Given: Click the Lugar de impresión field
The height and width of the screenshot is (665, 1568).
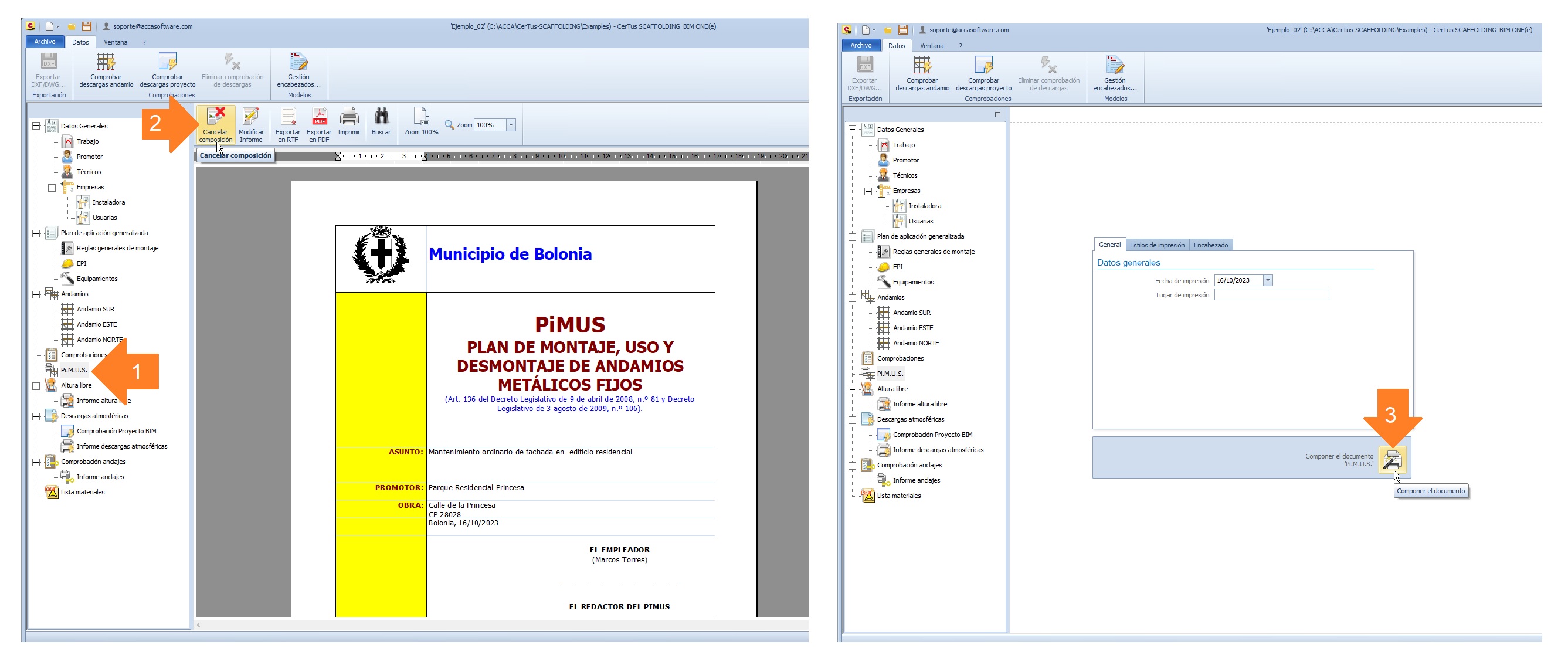Looking at the screenshot, I should (x=1271, y=295).
